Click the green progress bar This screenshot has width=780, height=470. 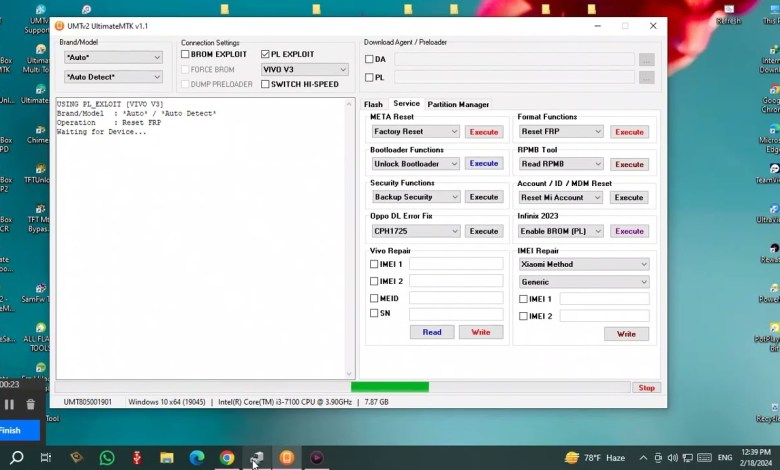coord(389,387)
